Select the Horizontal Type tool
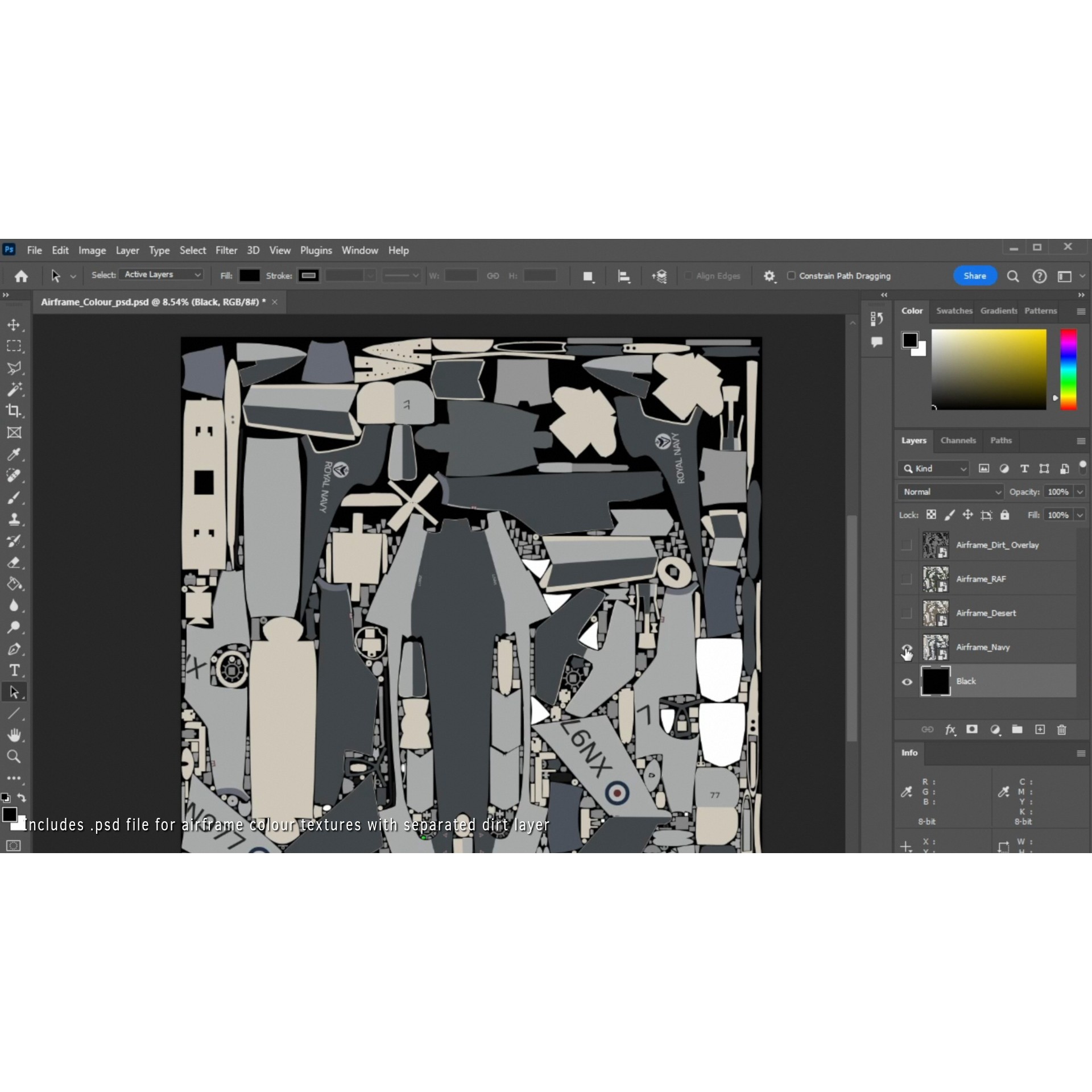Image resolution: width=1092 pixels, height=1092 pixels. 14,670
